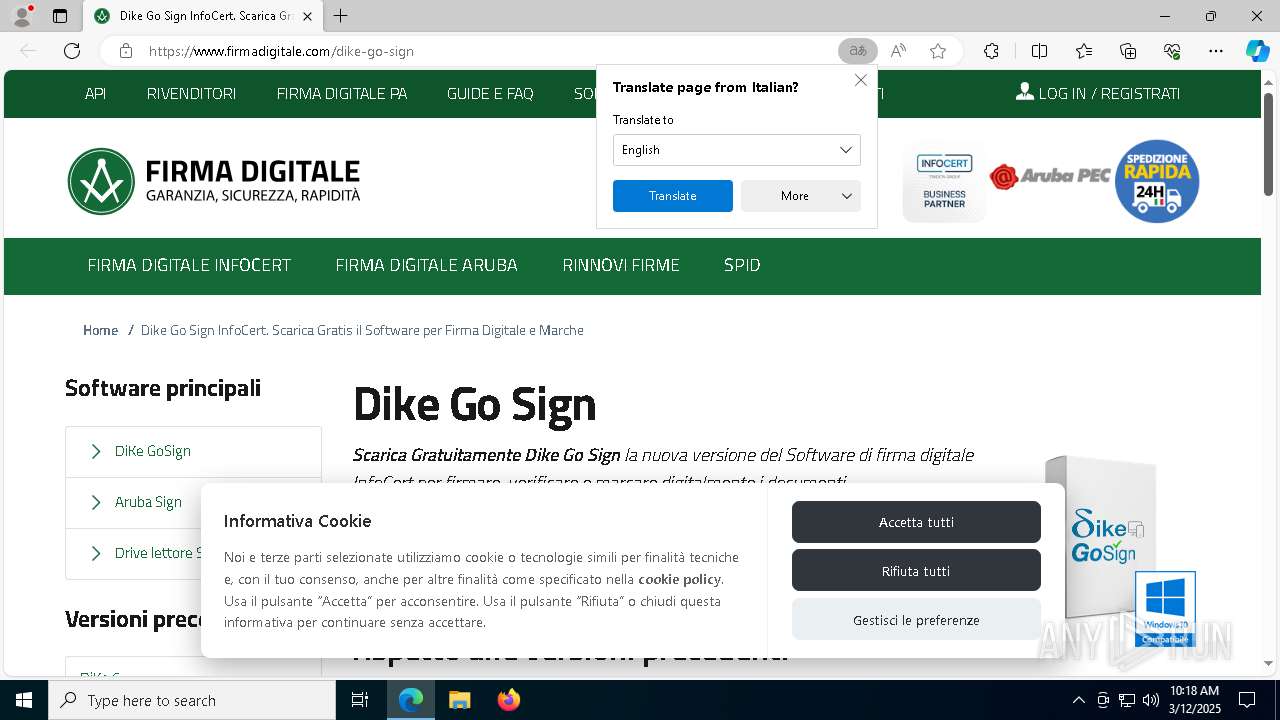This screenshot has height=720, width=1280.
Task: Expand the More options dropdown
Action: (x=800, y=196)
